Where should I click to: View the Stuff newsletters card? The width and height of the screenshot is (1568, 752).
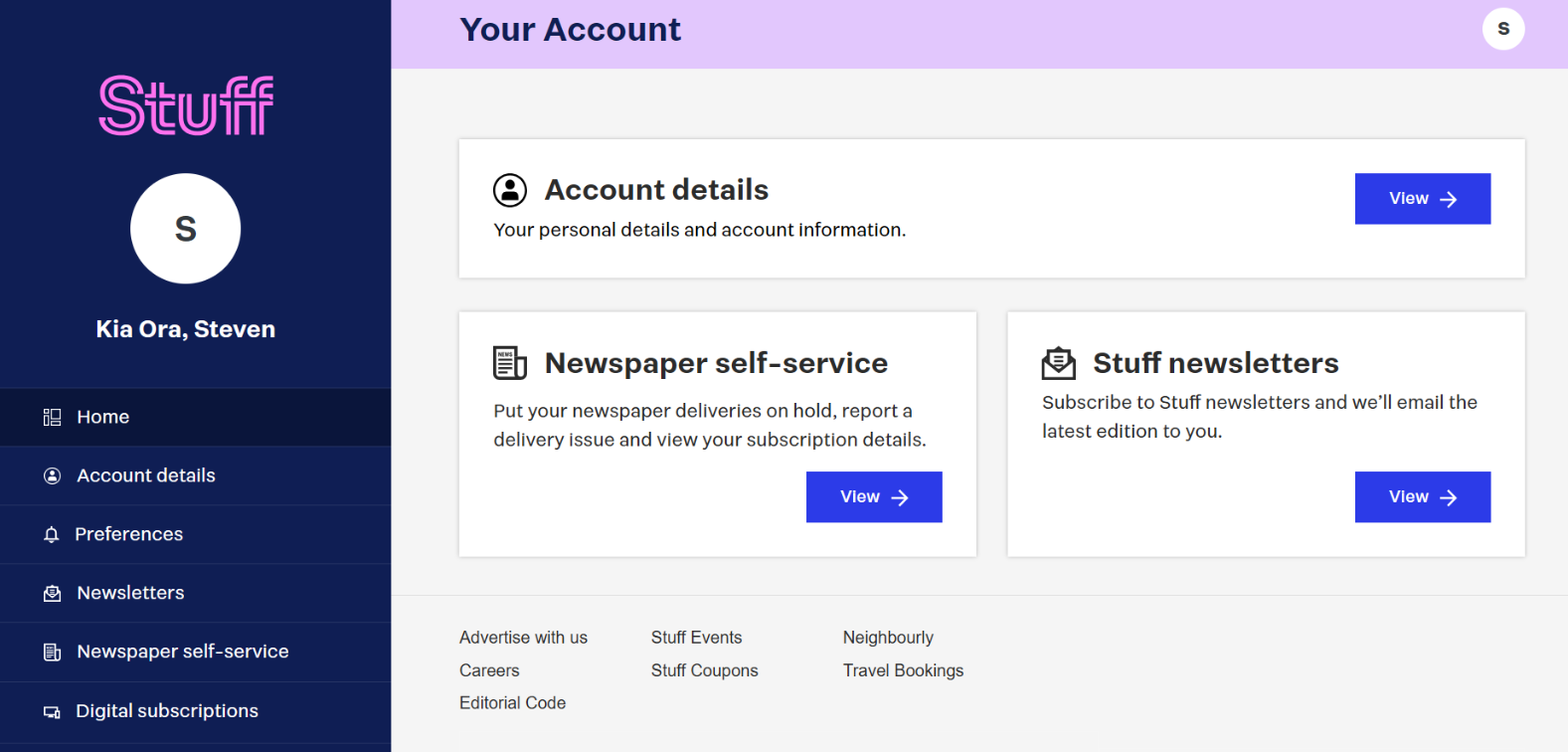click(x=1423, y=497)
